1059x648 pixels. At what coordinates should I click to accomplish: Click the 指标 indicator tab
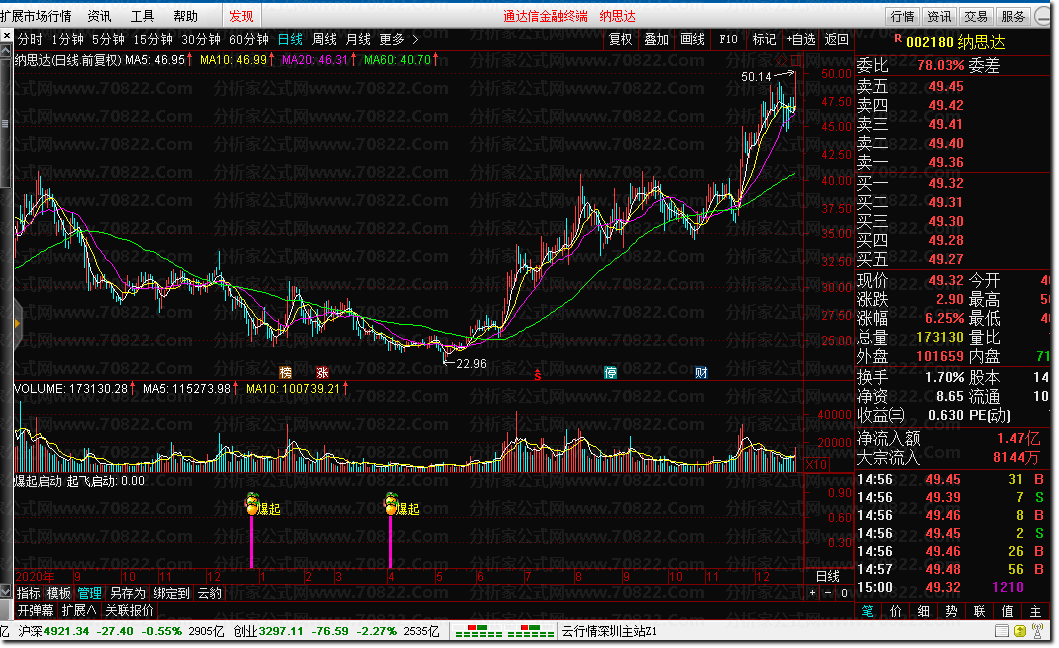[x=28, y=593]
